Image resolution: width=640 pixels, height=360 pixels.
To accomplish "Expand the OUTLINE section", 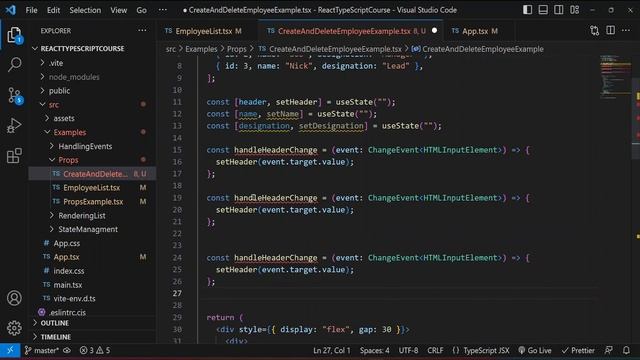I will [x=54, y=323].
